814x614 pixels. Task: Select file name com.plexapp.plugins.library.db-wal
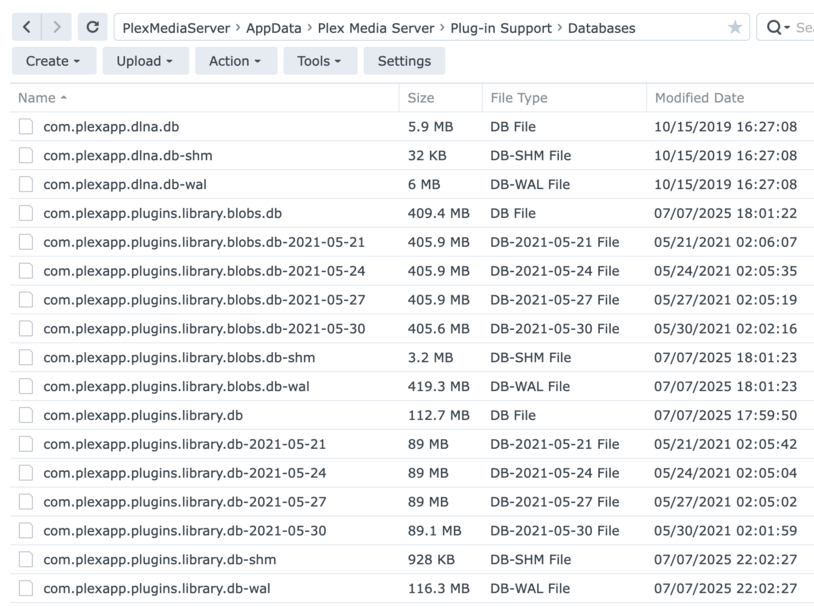pos(157,588)
